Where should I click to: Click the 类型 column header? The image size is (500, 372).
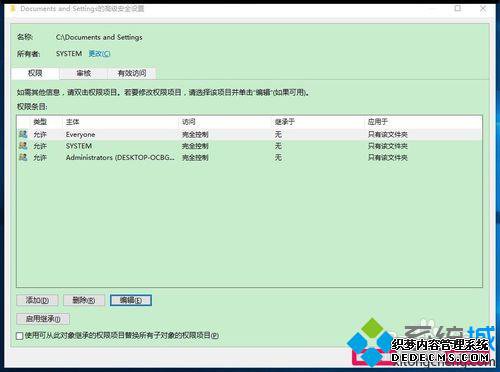pyautogui.click(x=40, y=122)
